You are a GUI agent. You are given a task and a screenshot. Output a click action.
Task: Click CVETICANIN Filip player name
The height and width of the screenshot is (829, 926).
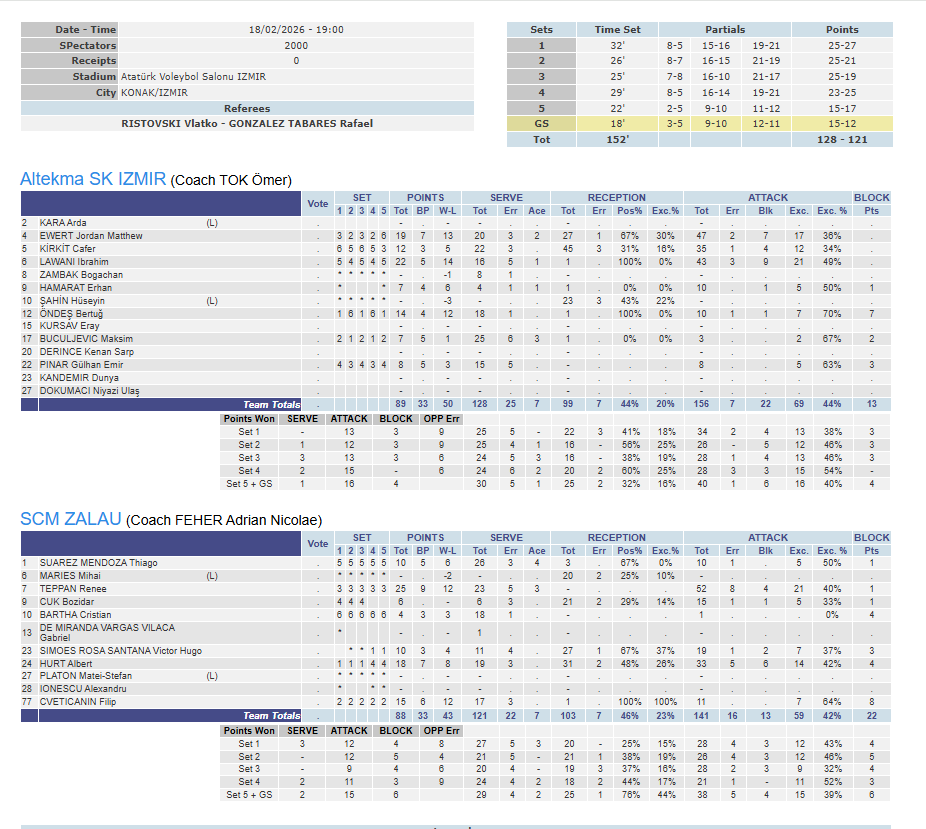77,701
